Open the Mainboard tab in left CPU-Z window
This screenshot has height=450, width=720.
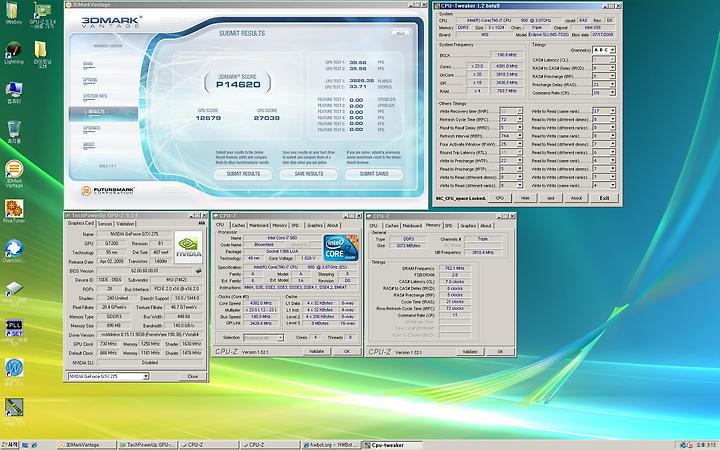(x=259, y=225)
